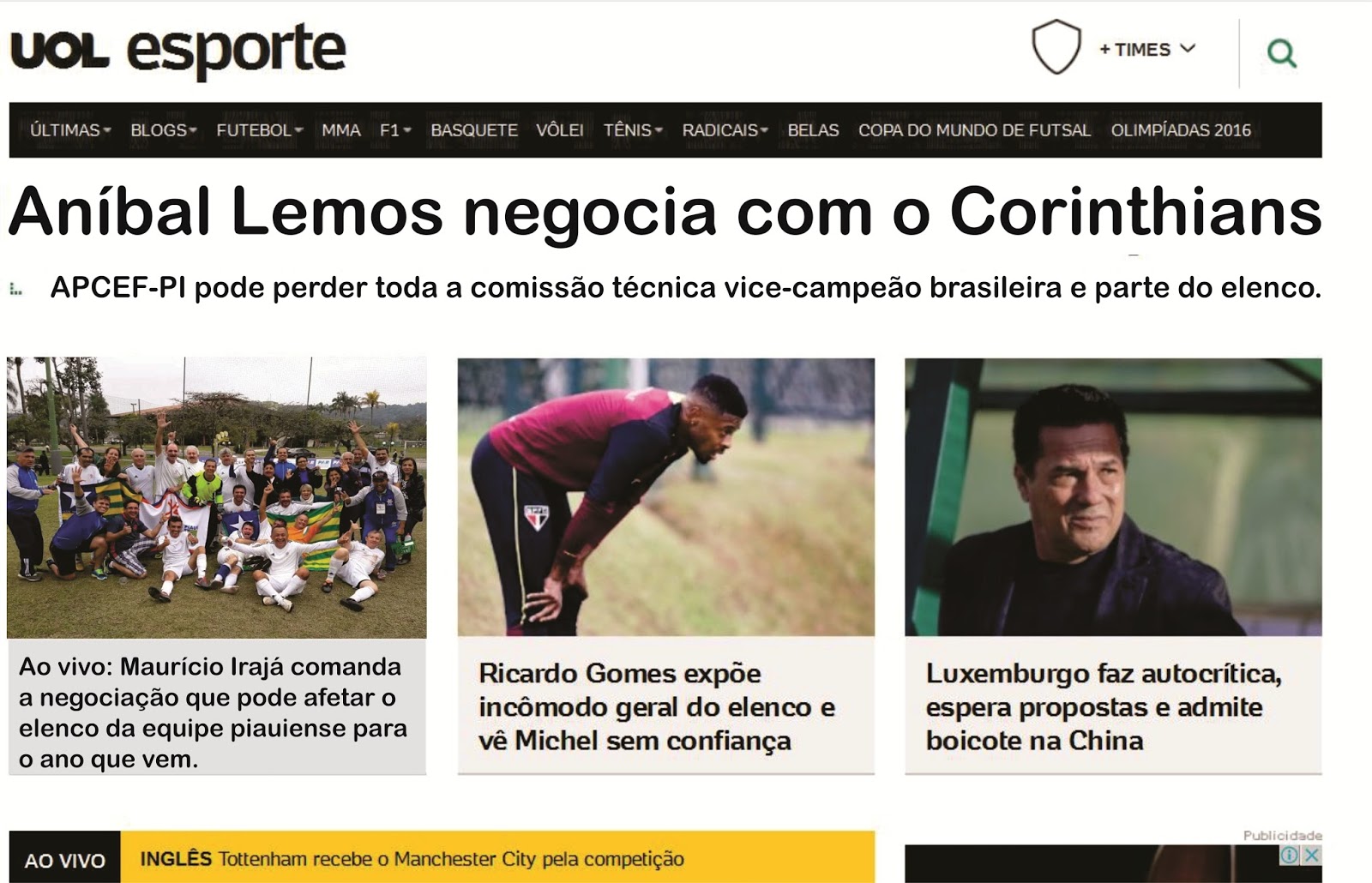Viewport: 1372px width, 883px height.
Task: Click the team shield icon
Action: [x=1056, y=47]
